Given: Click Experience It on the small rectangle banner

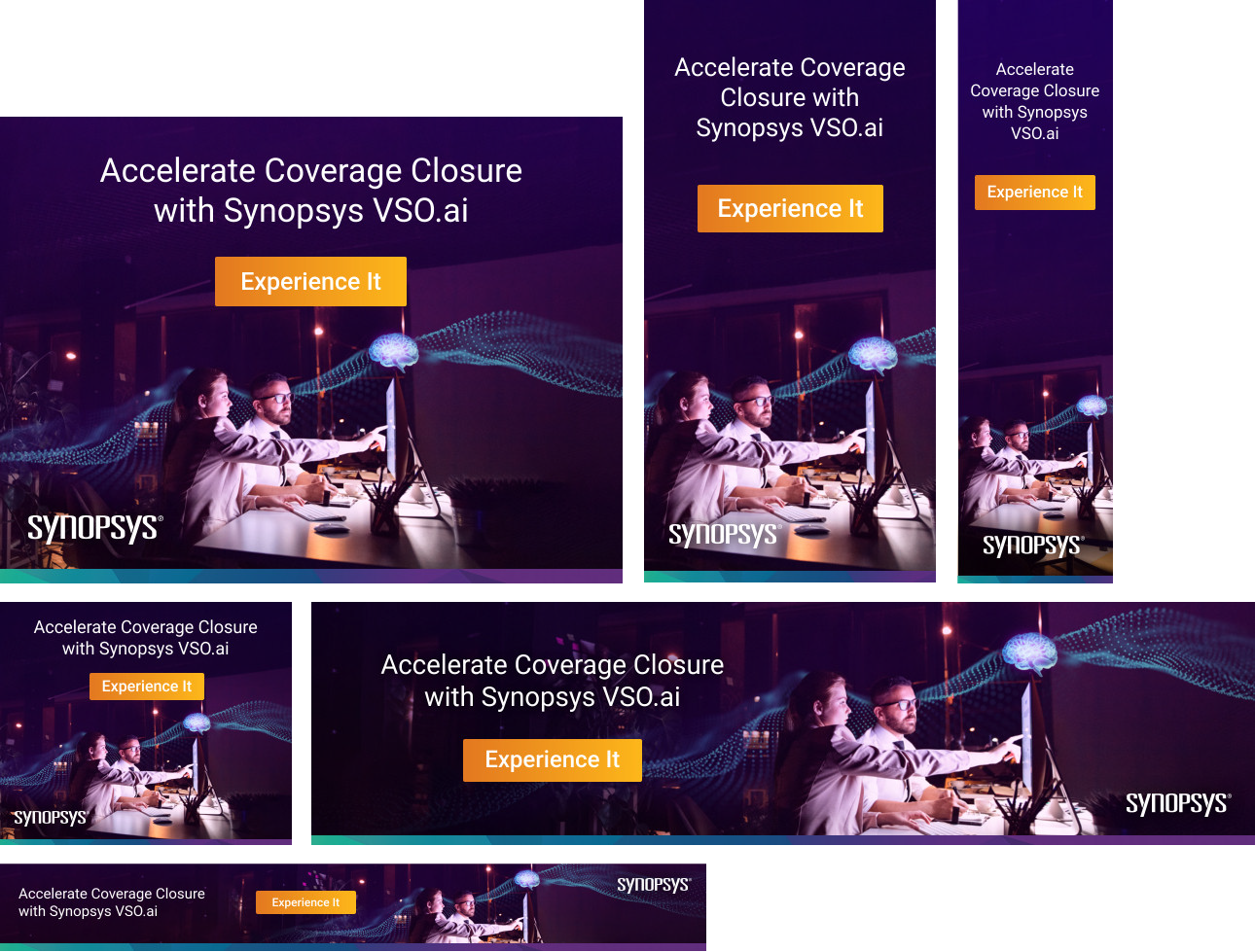Looking at the screenshot, I should pos(147,687).
